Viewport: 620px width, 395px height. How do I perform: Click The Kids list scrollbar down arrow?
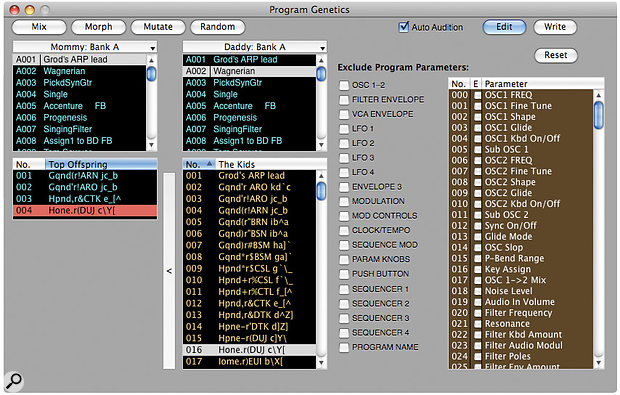point(321,363)
